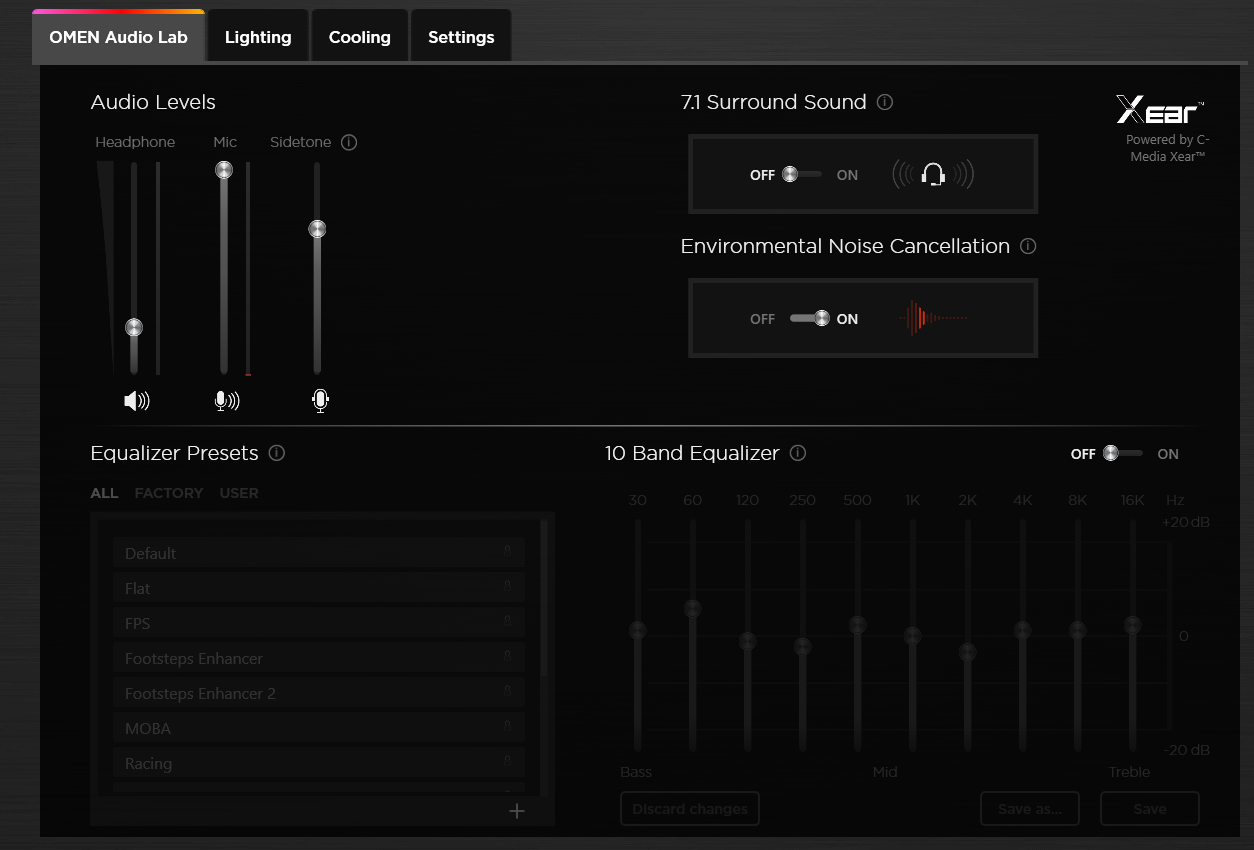Click the 10 Band Equalizer info icon
Screen dimensions: 1254x850
coord(798,453)
